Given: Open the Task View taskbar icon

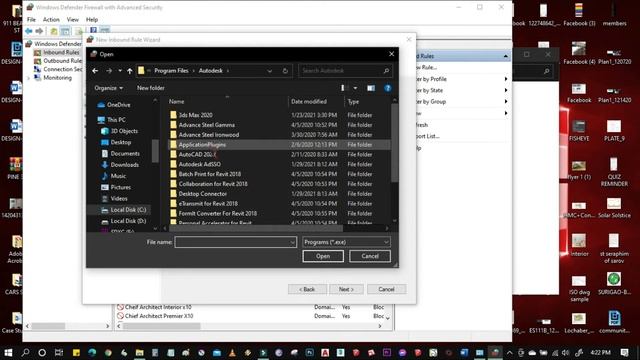Looking at the screenshot, I should coord(59,352).
